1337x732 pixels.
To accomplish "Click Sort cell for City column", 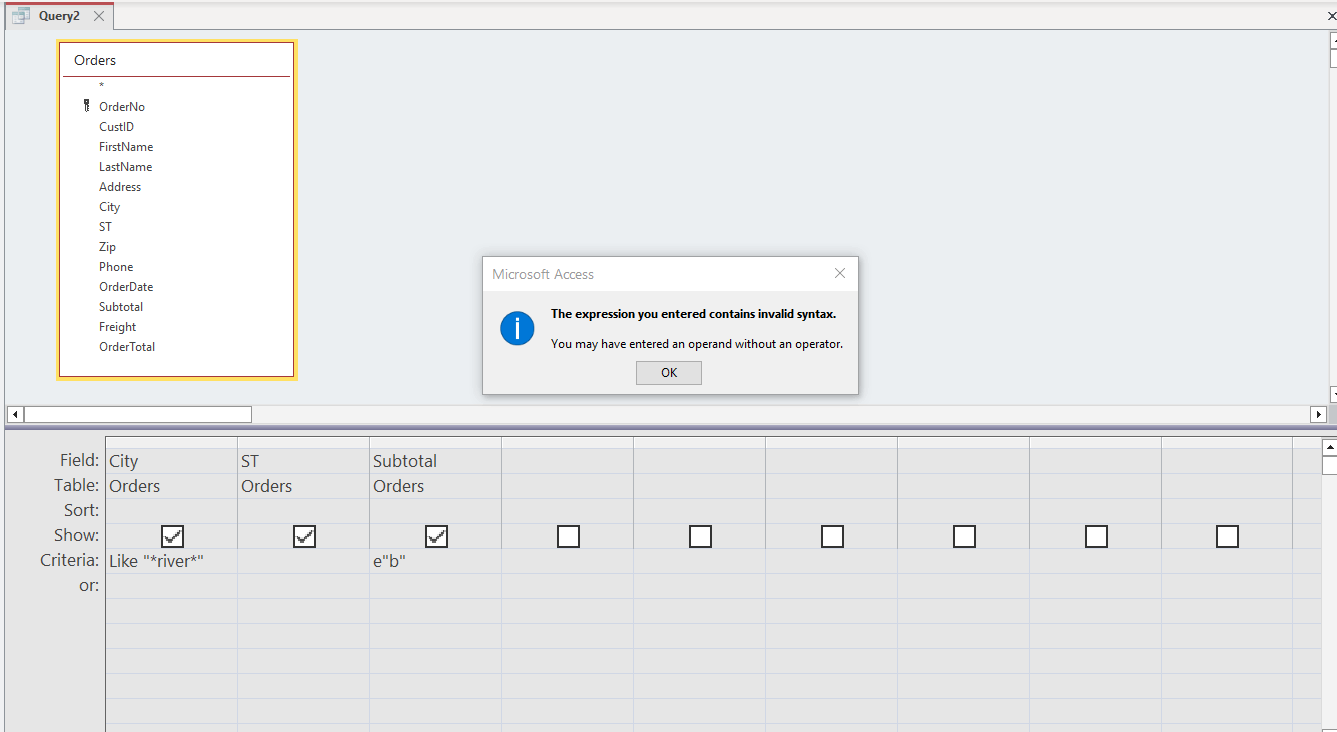I will pyautogui.click(x=171, y=511).
